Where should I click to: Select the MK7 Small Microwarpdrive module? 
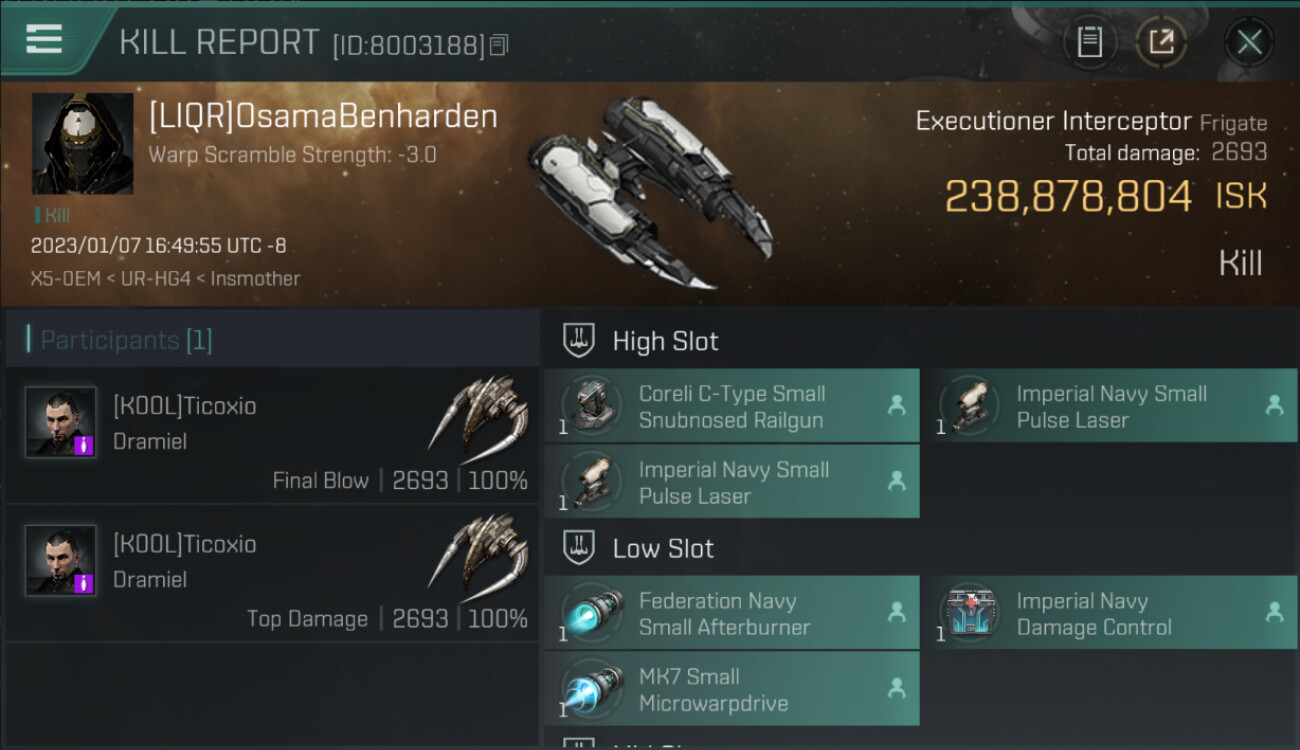[x=732, y=689]
